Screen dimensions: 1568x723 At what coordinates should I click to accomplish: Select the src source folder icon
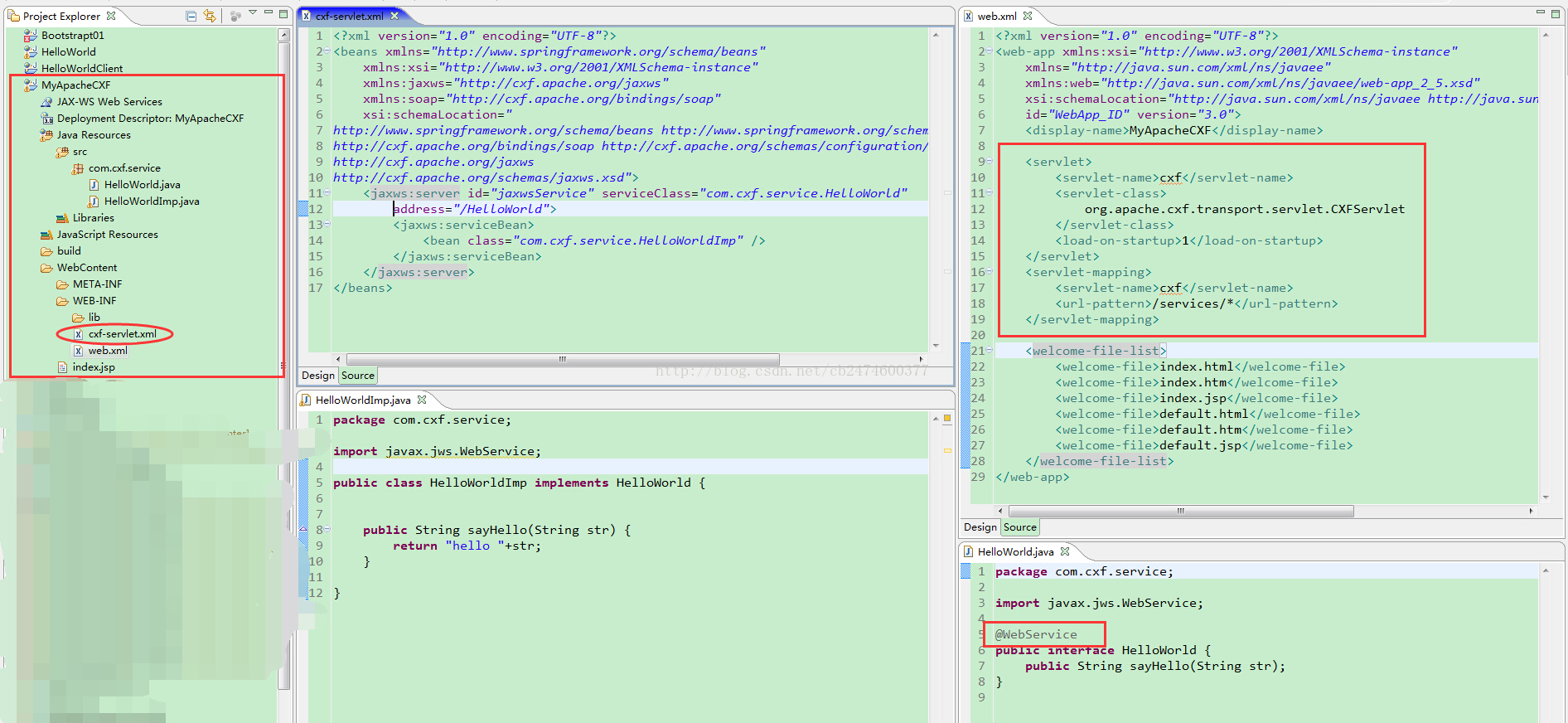click(x=62, y=152)
